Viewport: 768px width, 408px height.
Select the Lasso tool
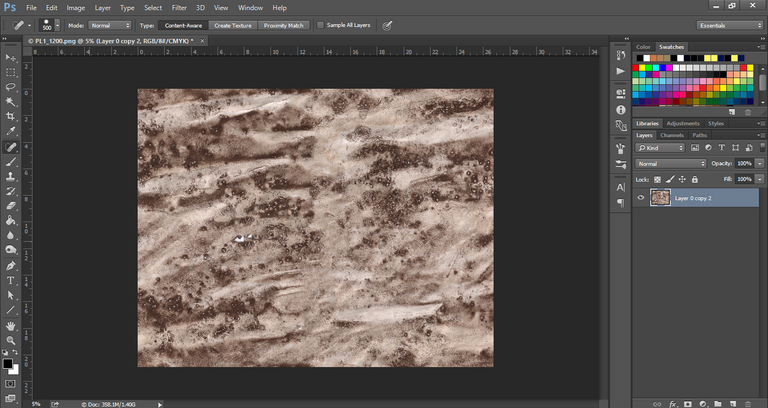click(x=10, y=87)
